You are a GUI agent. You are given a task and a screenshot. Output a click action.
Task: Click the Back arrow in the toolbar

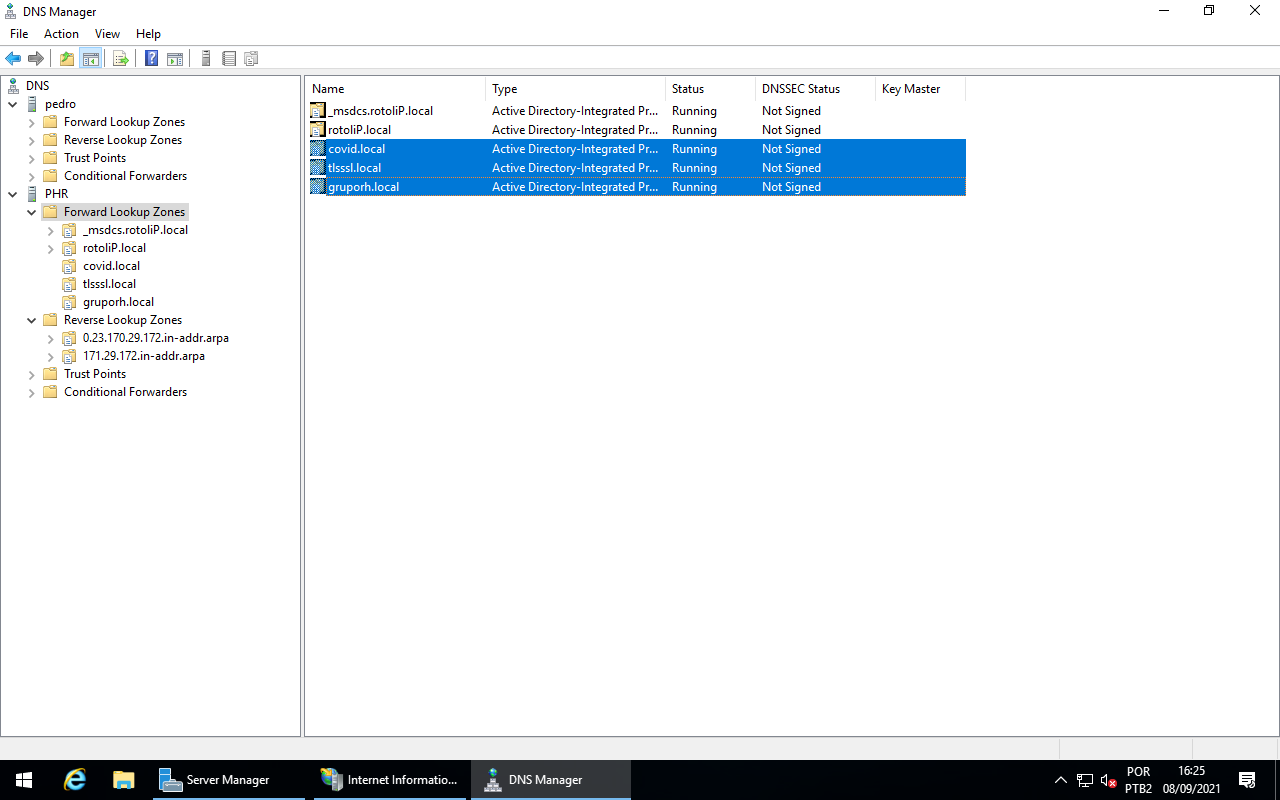click(13, 59)
